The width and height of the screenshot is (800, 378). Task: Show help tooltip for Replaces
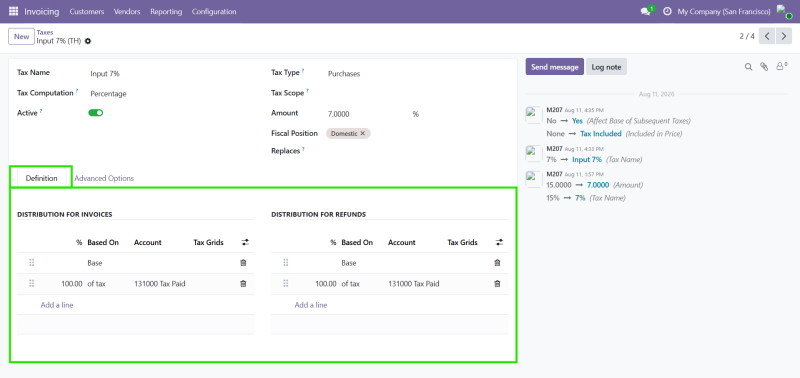(x=304, y=148)
